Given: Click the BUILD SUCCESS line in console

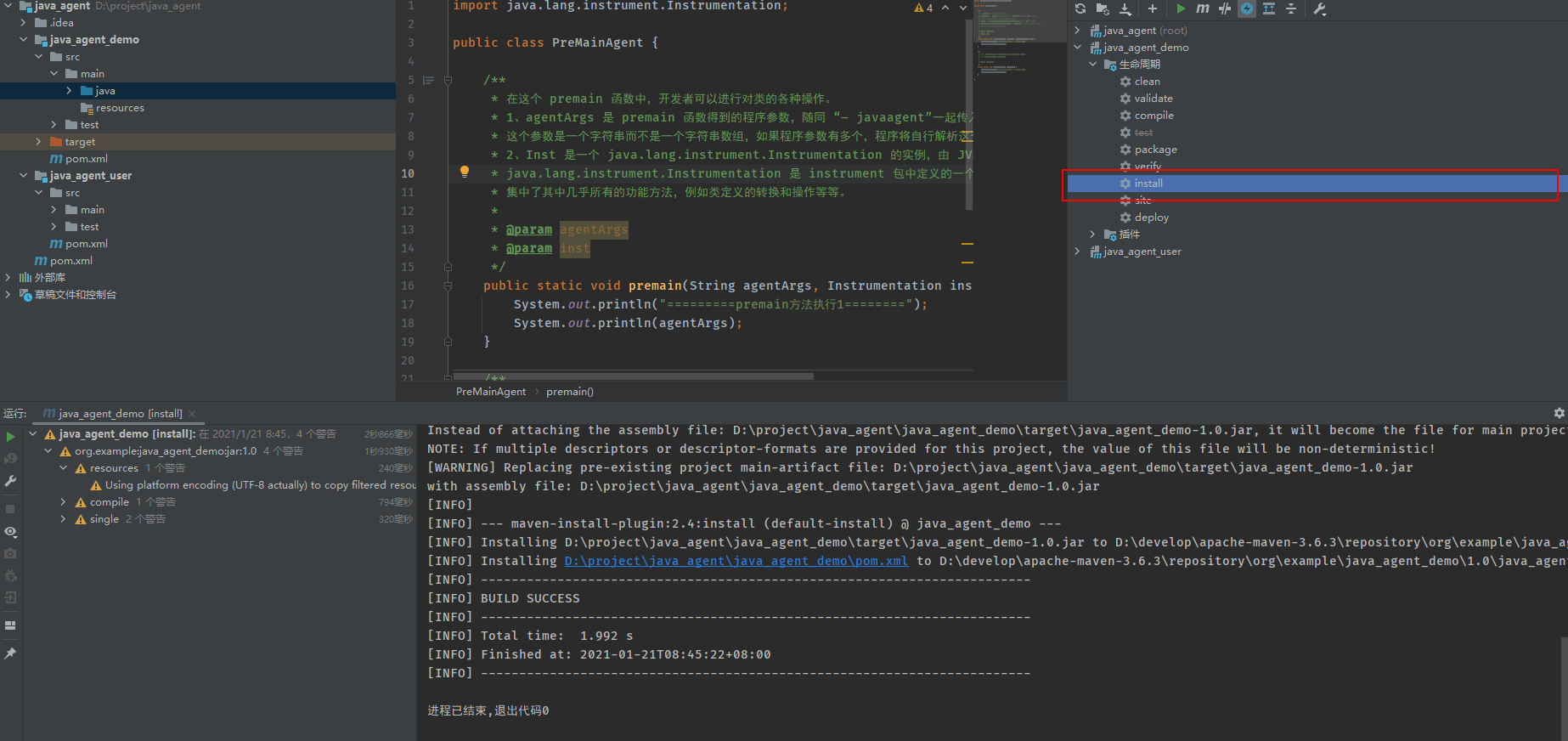Looking at the screenshot, I should (x=530, y=598).
